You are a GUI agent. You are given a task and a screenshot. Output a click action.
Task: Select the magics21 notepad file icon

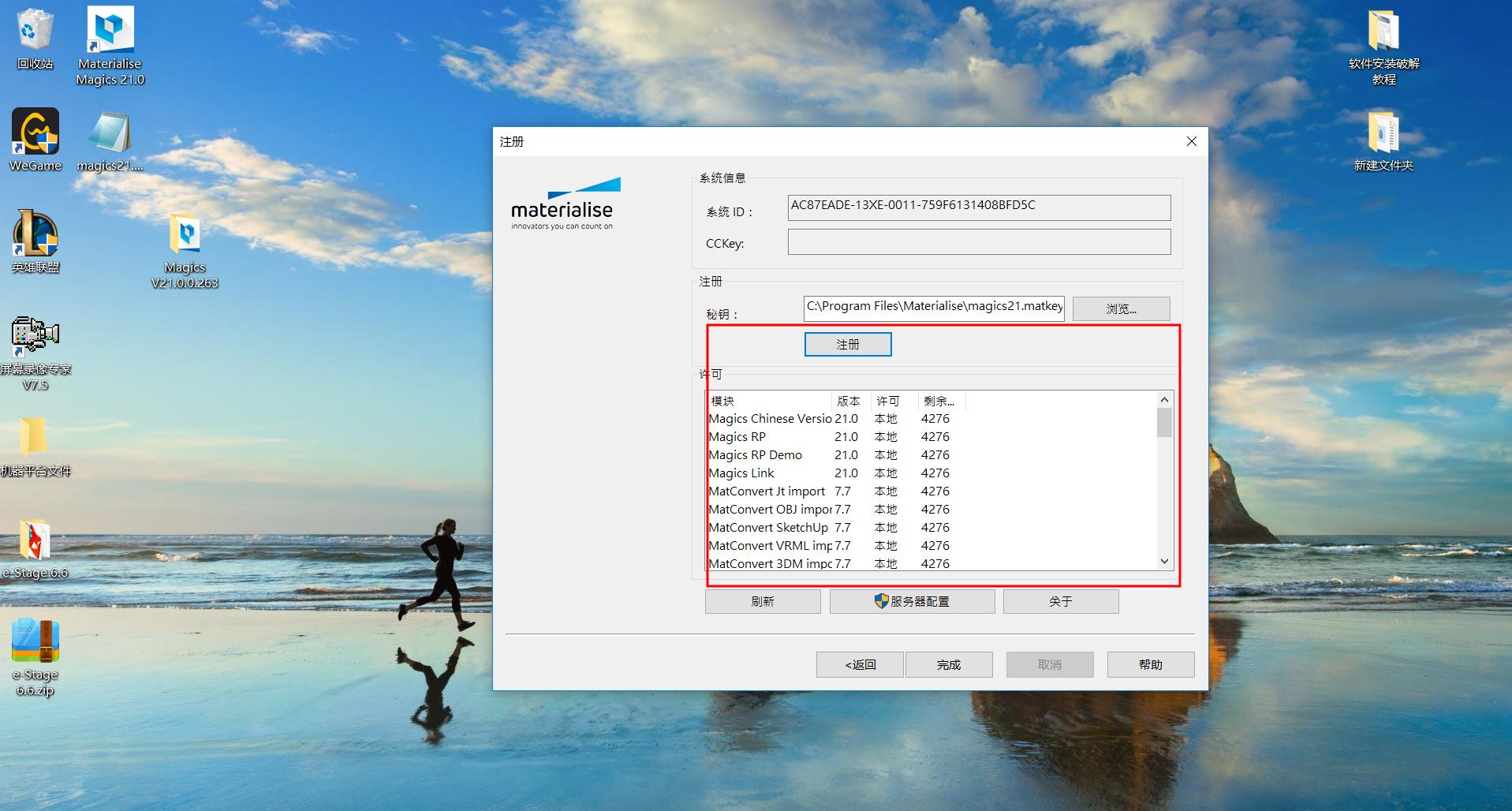[110, 142]
